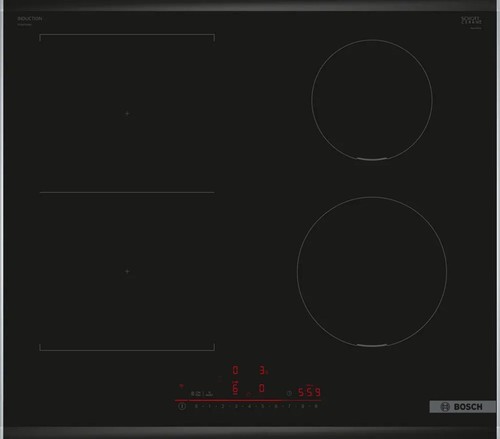
Task: Set power level 0 on the slider scale
Action: tap(196, 406)
